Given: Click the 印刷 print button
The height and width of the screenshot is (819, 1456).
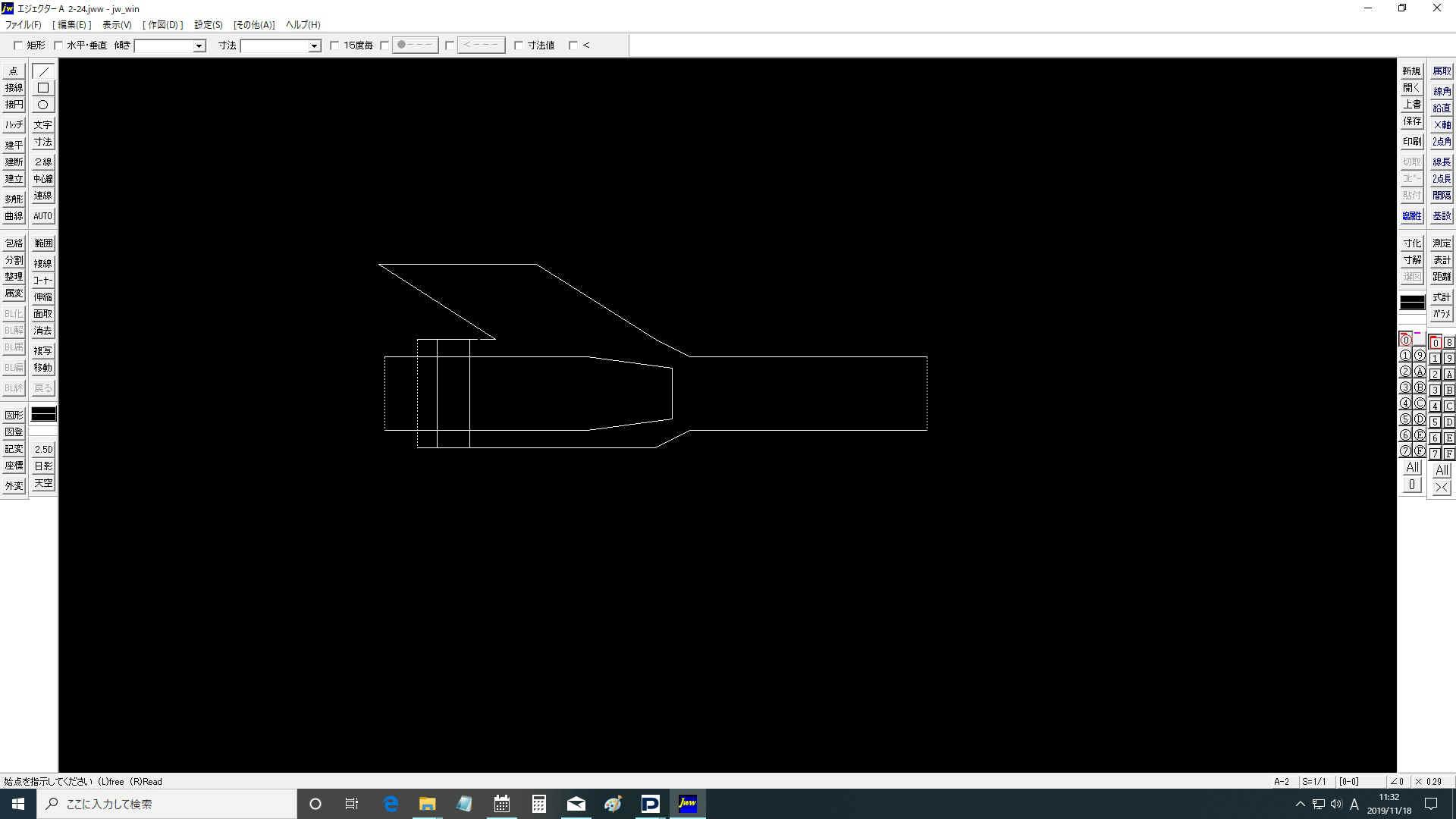Looking at the screenshot, I should point(1411,142).
